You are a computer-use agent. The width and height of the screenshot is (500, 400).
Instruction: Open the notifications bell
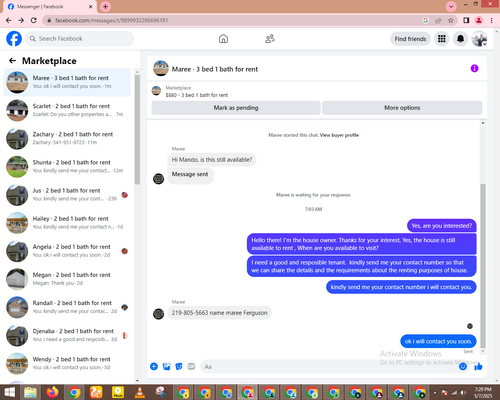click(x=460, y=39)
